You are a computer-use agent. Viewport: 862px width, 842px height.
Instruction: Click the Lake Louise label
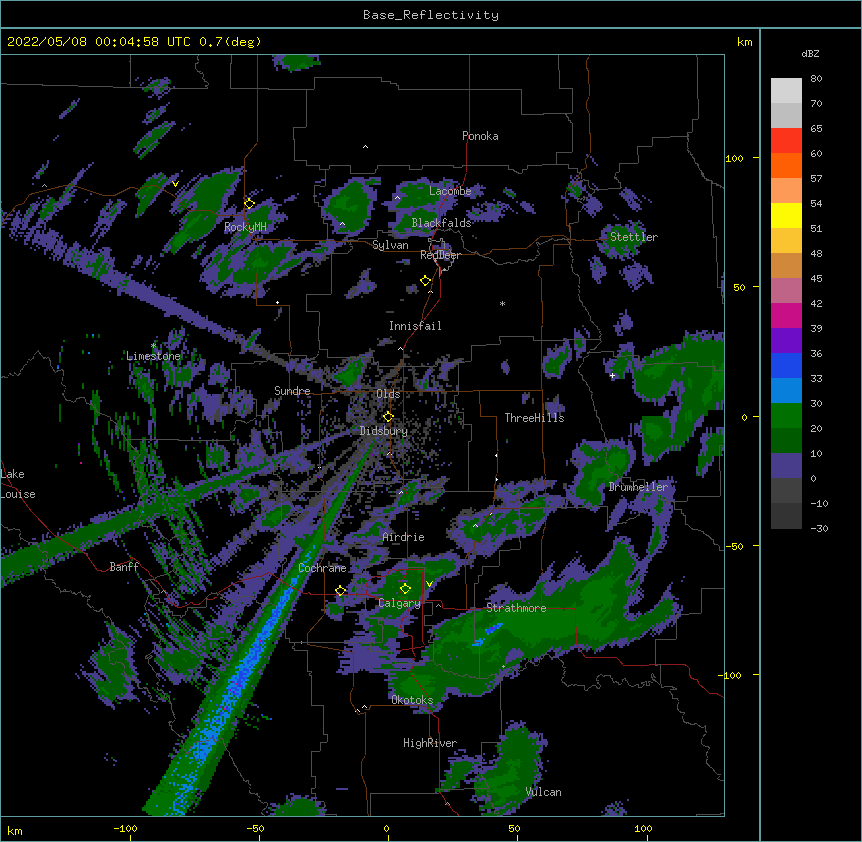tap(18, 484)
